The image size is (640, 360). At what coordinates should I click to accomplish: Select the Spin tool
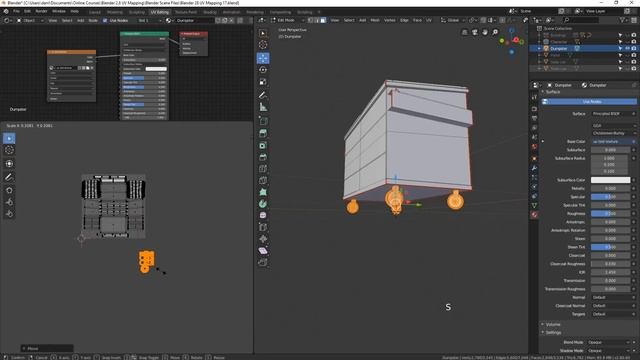click(263, 204)
